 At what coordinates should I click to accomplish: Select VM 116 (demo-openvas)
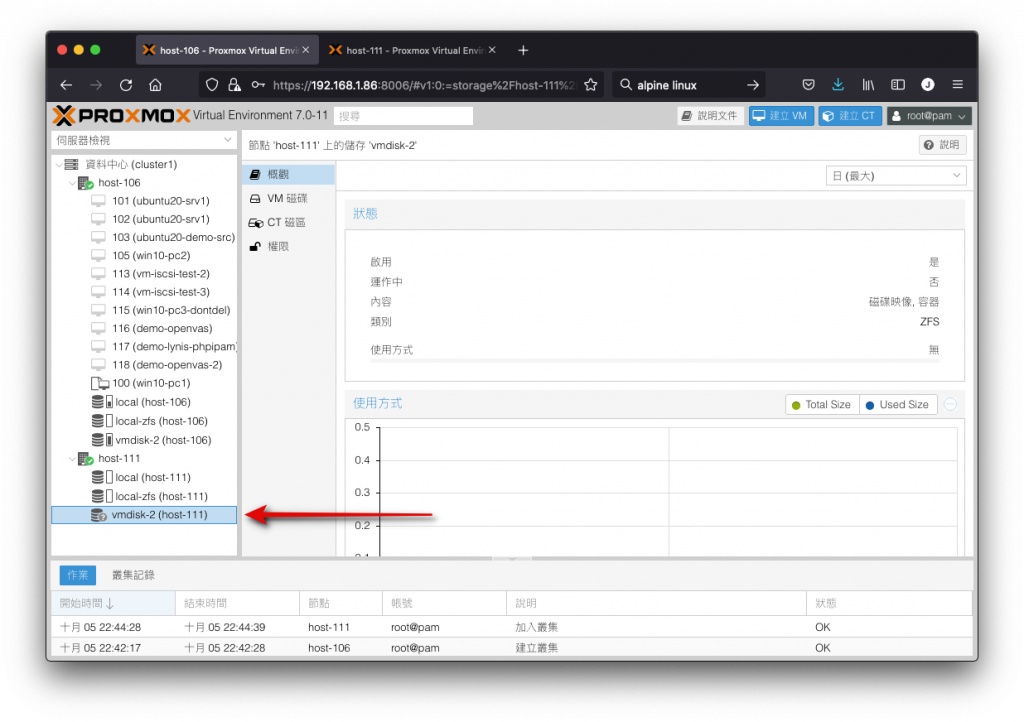[x=162, y=329]
